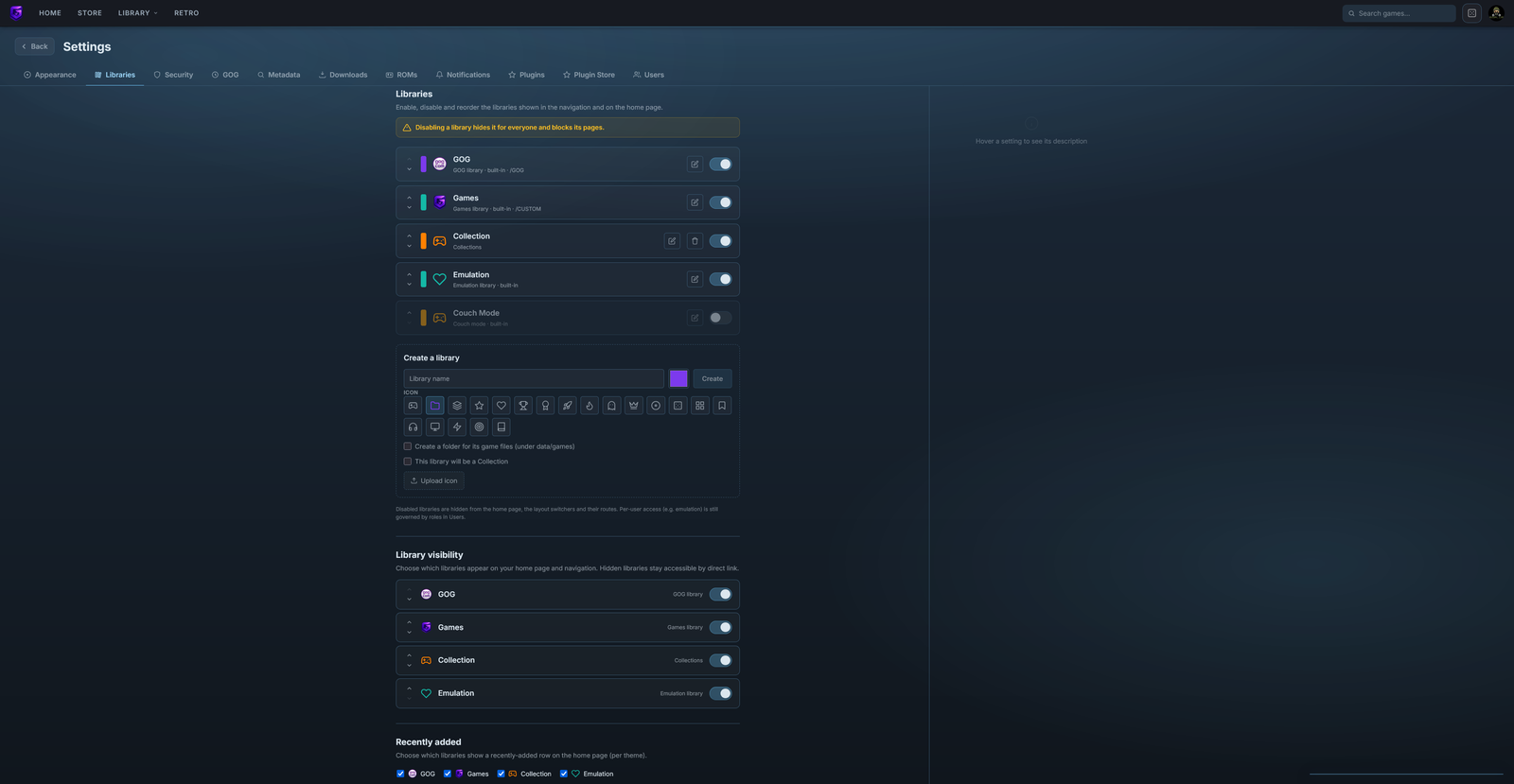This screenshot has width=1514, height=784.
Task: Pick the ghost icon
Action: (611, 406)
